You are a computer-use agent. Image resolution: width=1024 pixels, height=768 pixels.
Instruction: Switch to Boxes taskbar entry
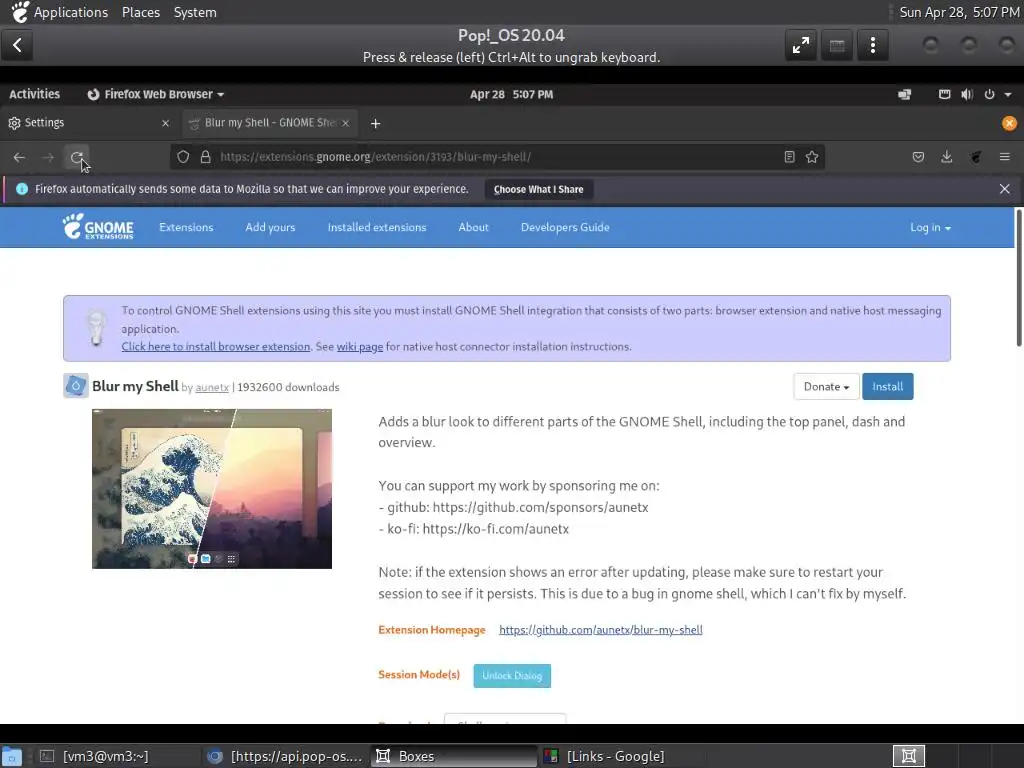tap(453, 756)
